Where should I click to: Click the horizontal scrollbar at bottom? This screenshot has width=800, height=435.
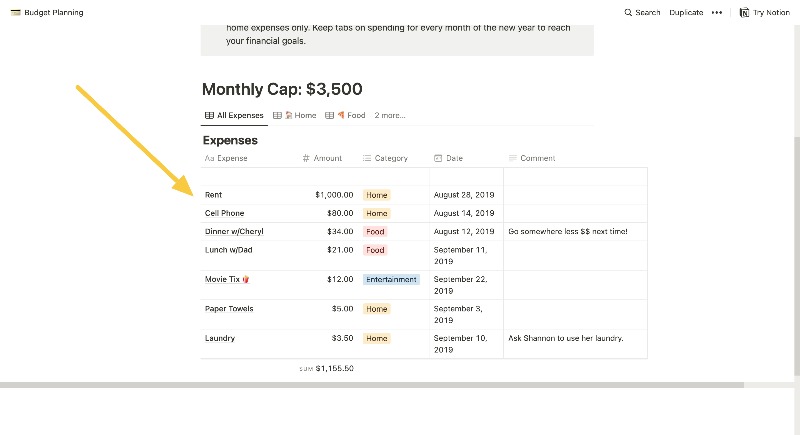pyautogui.click(x=371, y=385)
